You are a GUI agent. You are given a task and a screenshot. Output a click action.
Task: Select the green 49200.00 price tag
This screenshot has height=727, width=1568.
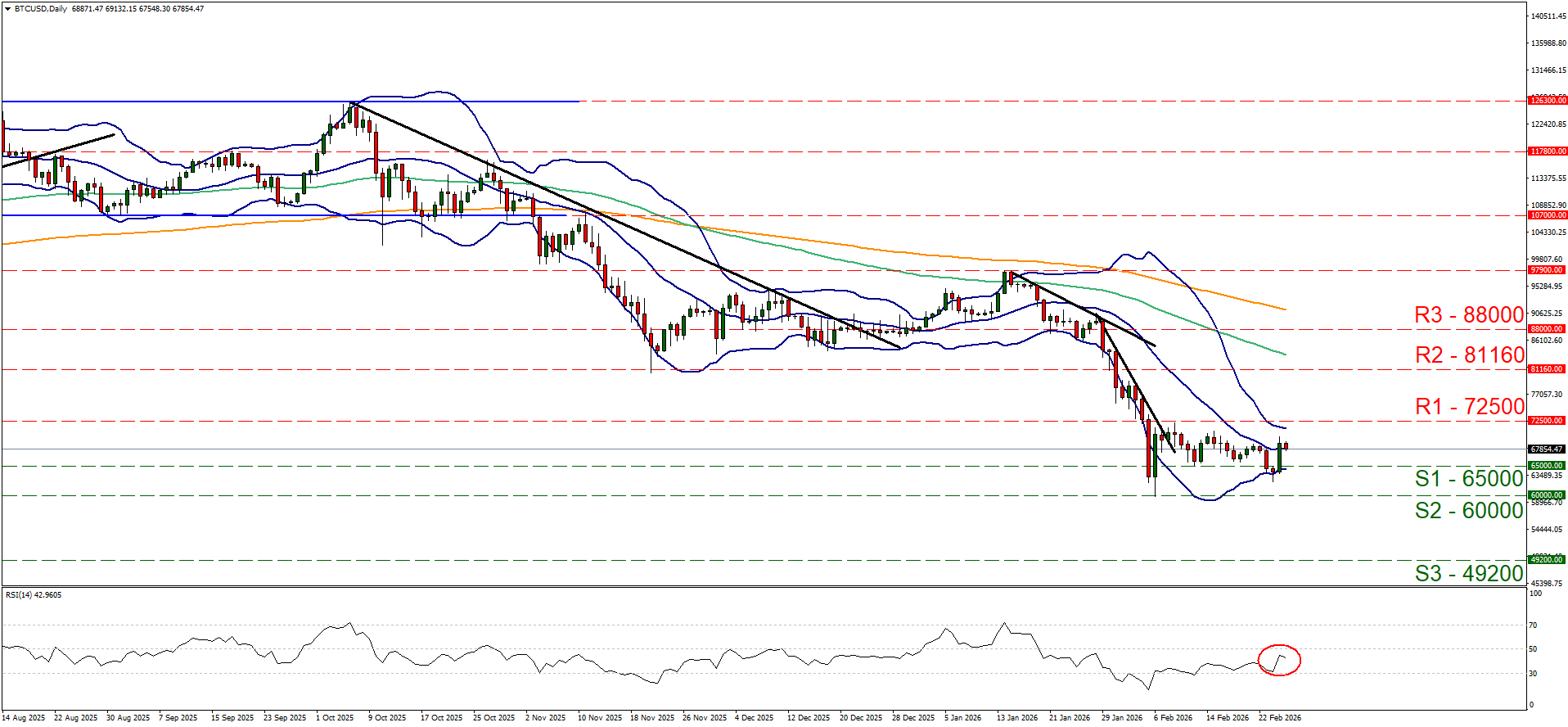pos(1547,560)
